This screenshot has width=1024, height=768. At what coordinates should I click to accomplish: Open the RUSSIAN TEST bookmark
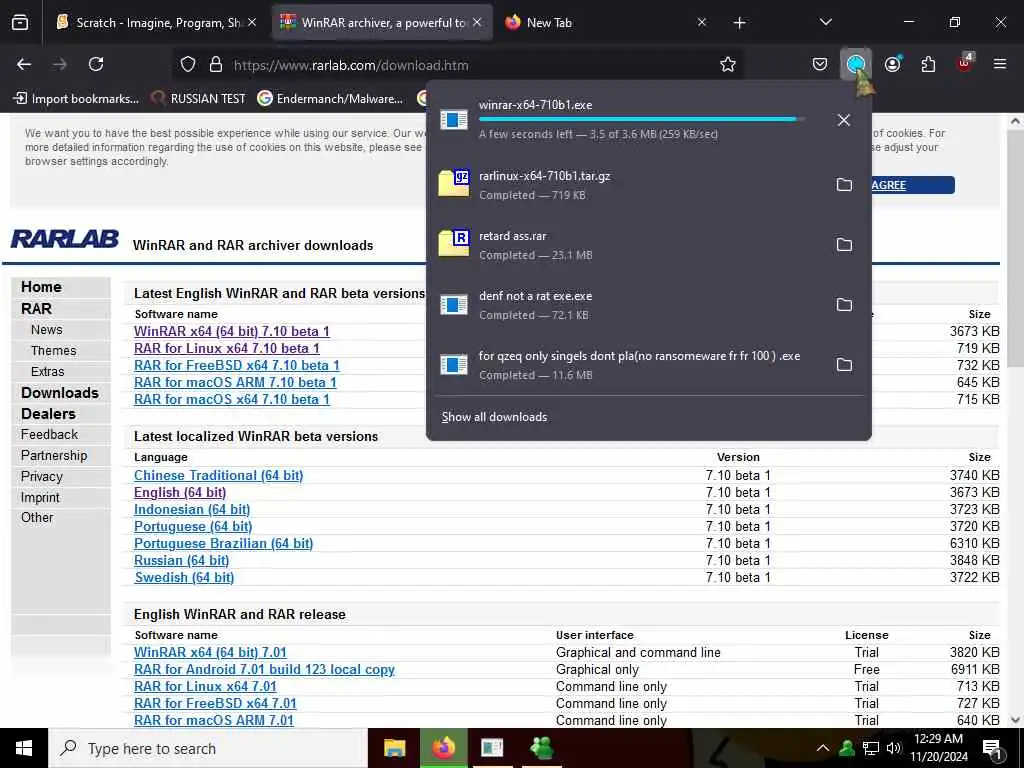click(x=198, y=99)
